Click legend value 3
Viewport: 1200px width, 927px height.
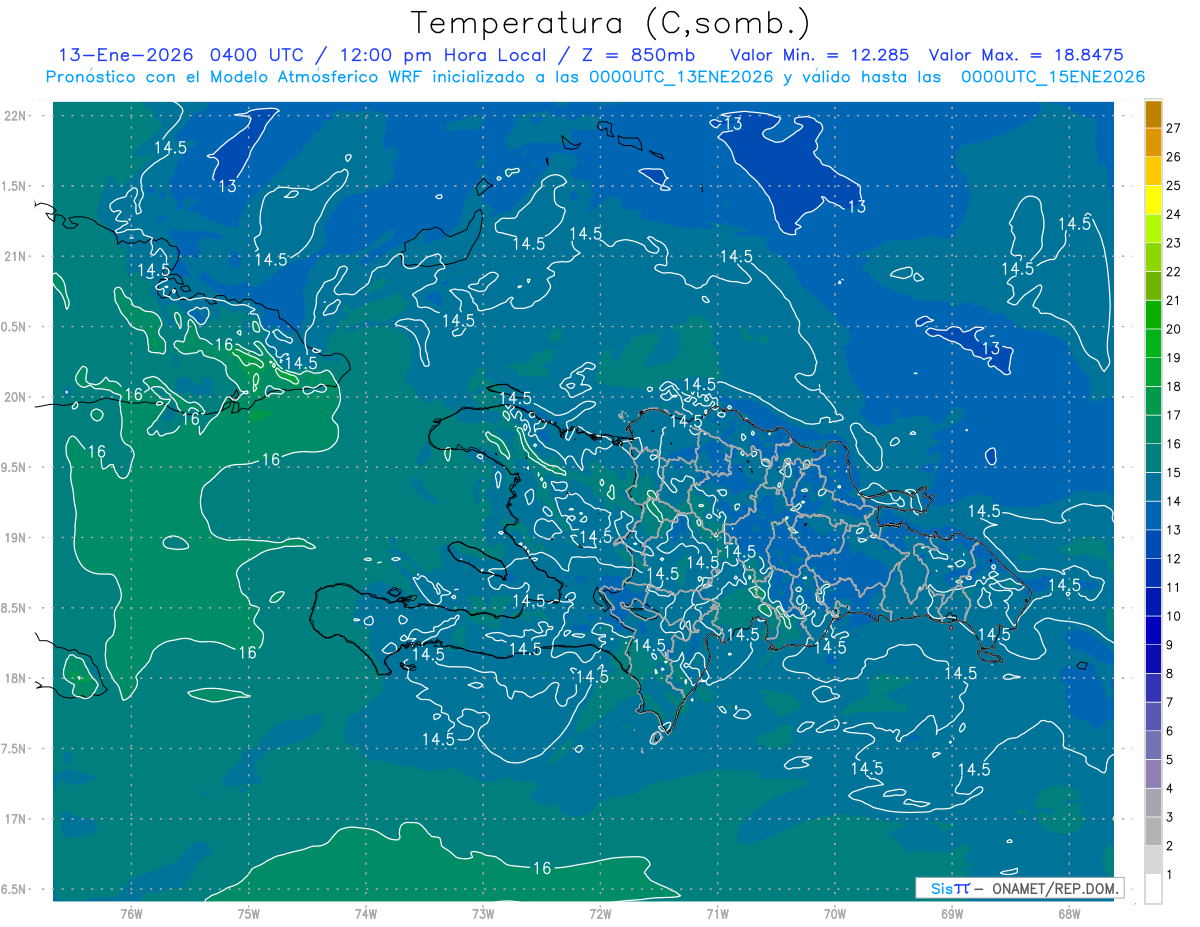pyautogui.click(x=1170, y=818)
